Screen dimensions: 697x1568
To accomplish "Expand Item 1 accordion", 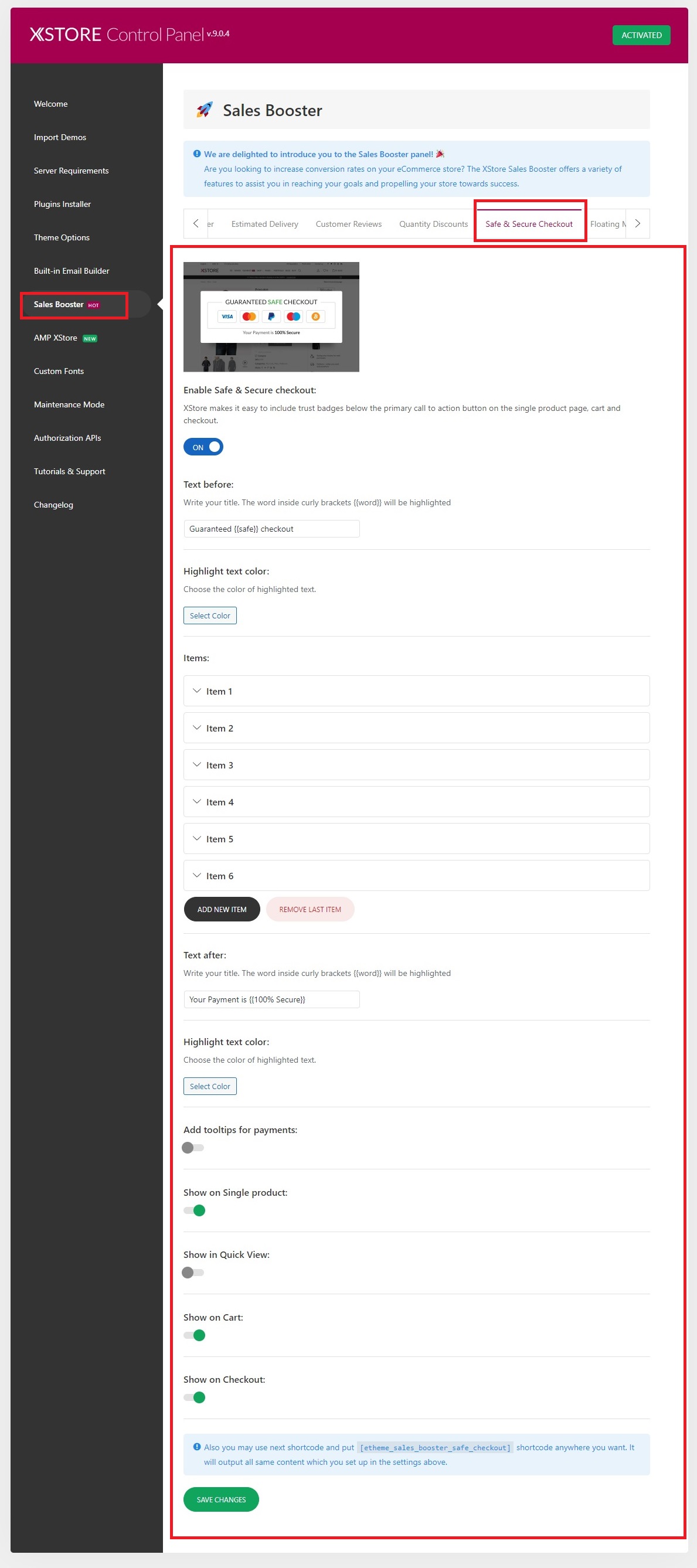I will 416,691.
